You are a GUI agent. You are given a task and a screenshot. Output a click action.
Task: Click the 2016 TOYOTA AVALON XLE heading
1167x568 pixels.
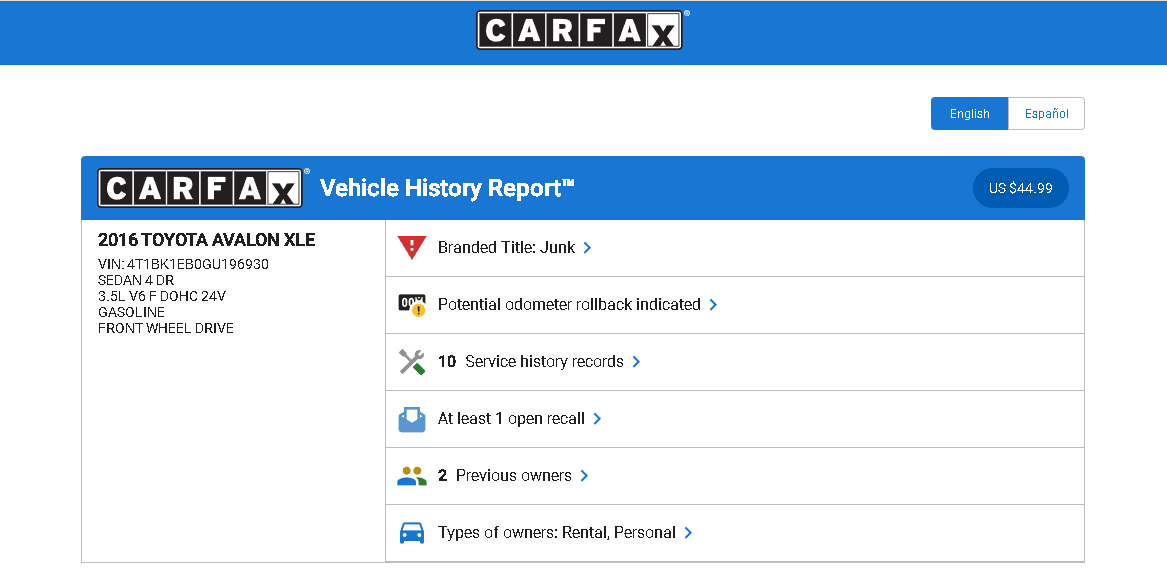207,240
